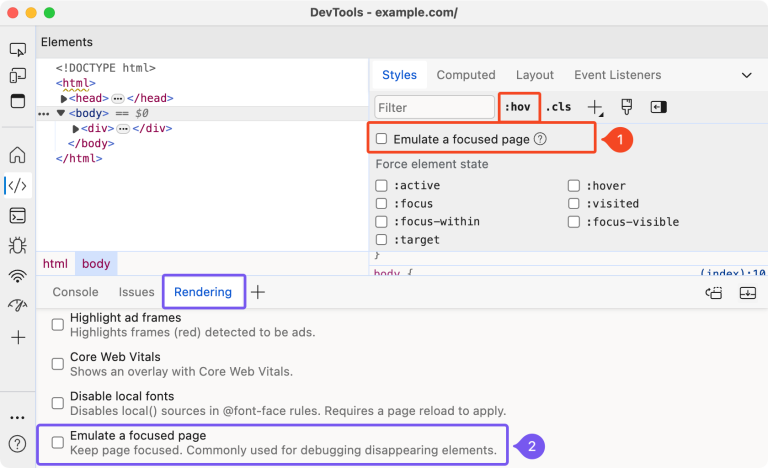Click the html breadcrumb item
This screenshot has width=768, height=468.
(x=55, y=264)
